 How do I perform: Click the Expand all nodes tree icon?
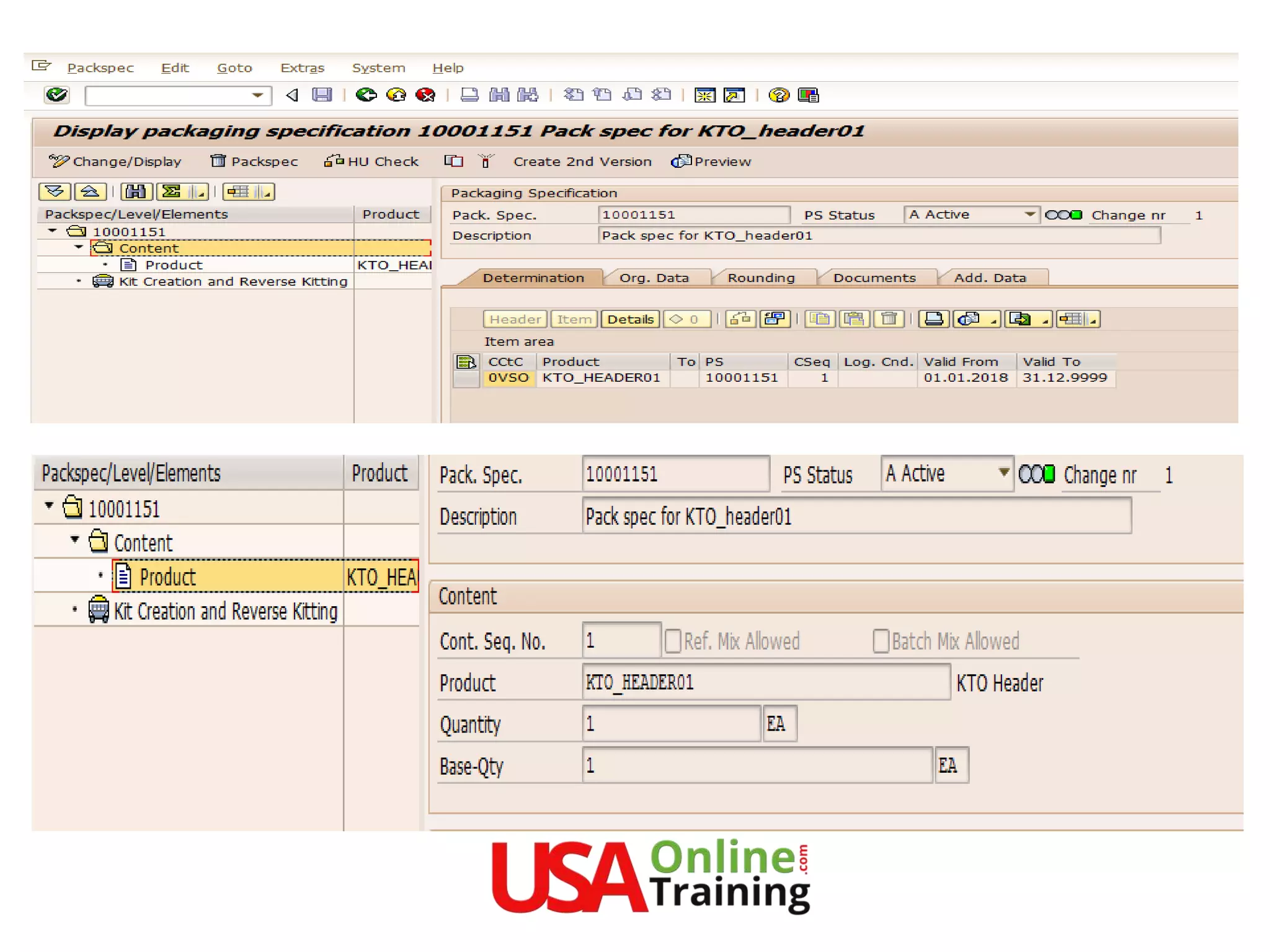point(55,192)
